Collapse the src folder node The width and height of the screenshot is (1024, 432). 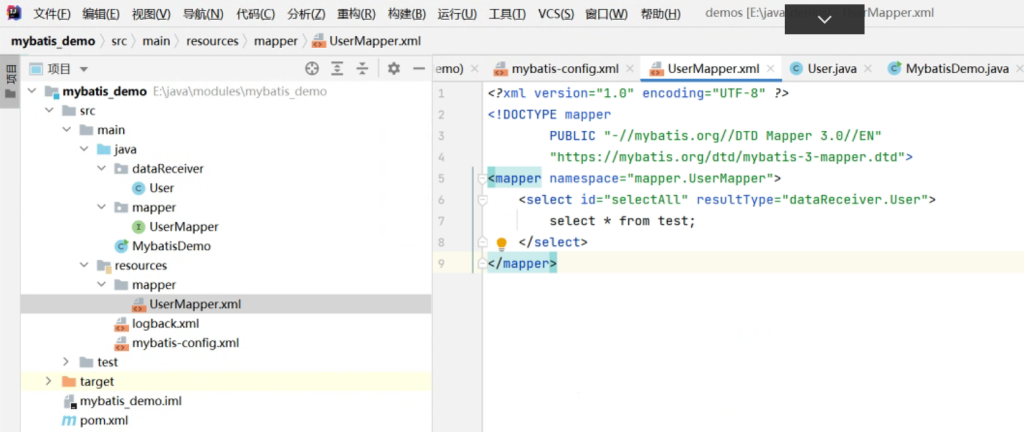pyautogui.click(x=49, y=111)
